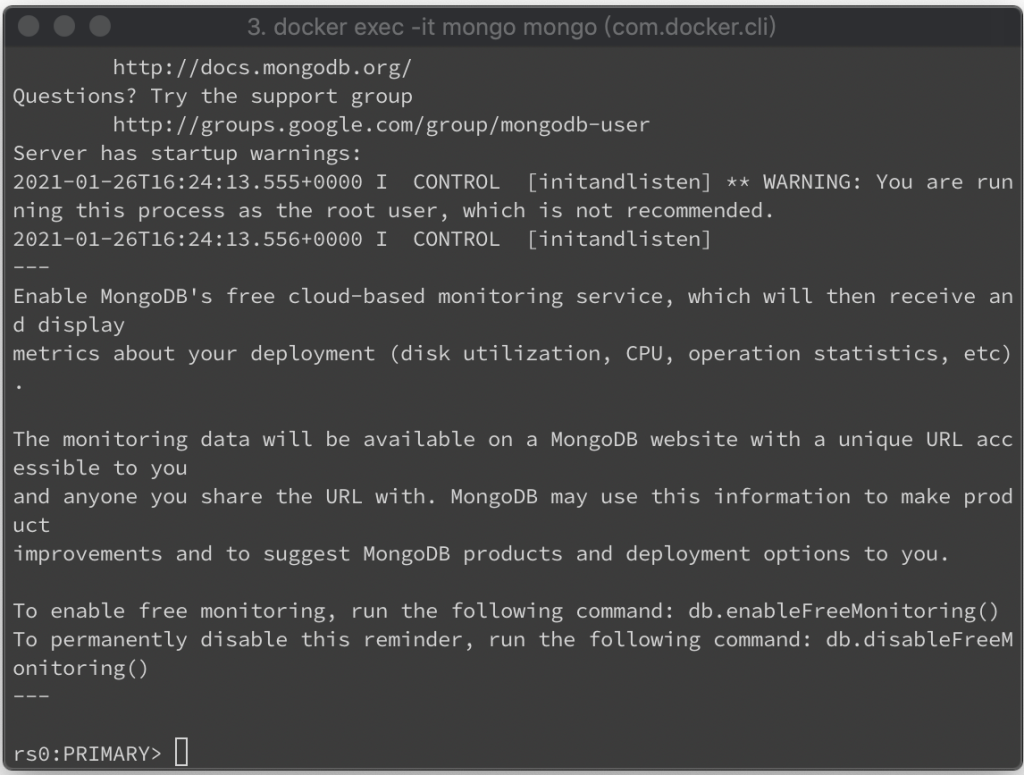Click the window close button
Viewport: 1024px width, 775px height.
pos(29,26)
